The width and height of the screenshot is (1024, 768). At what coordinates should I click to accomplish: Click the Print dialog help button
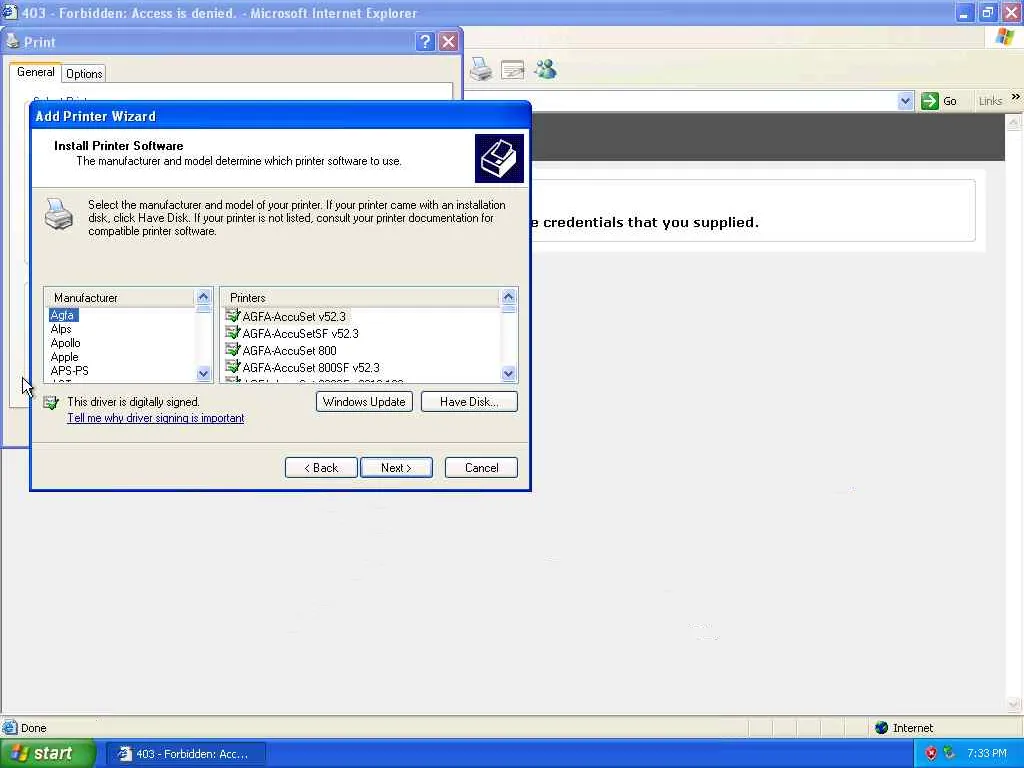424,42
